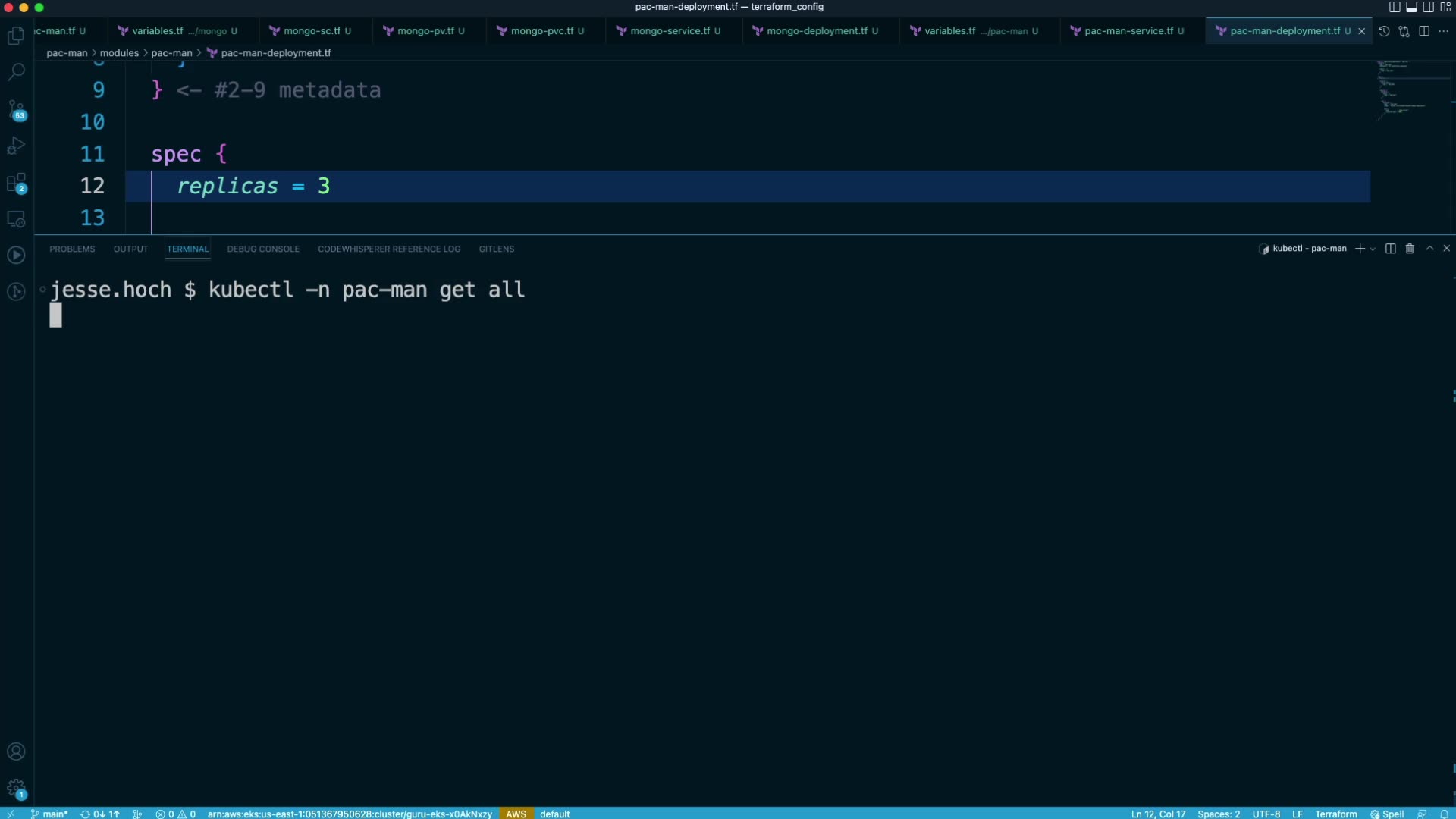1456x819 pixels.
Task: Split the editor to the right
Action: coord(1424,31)
